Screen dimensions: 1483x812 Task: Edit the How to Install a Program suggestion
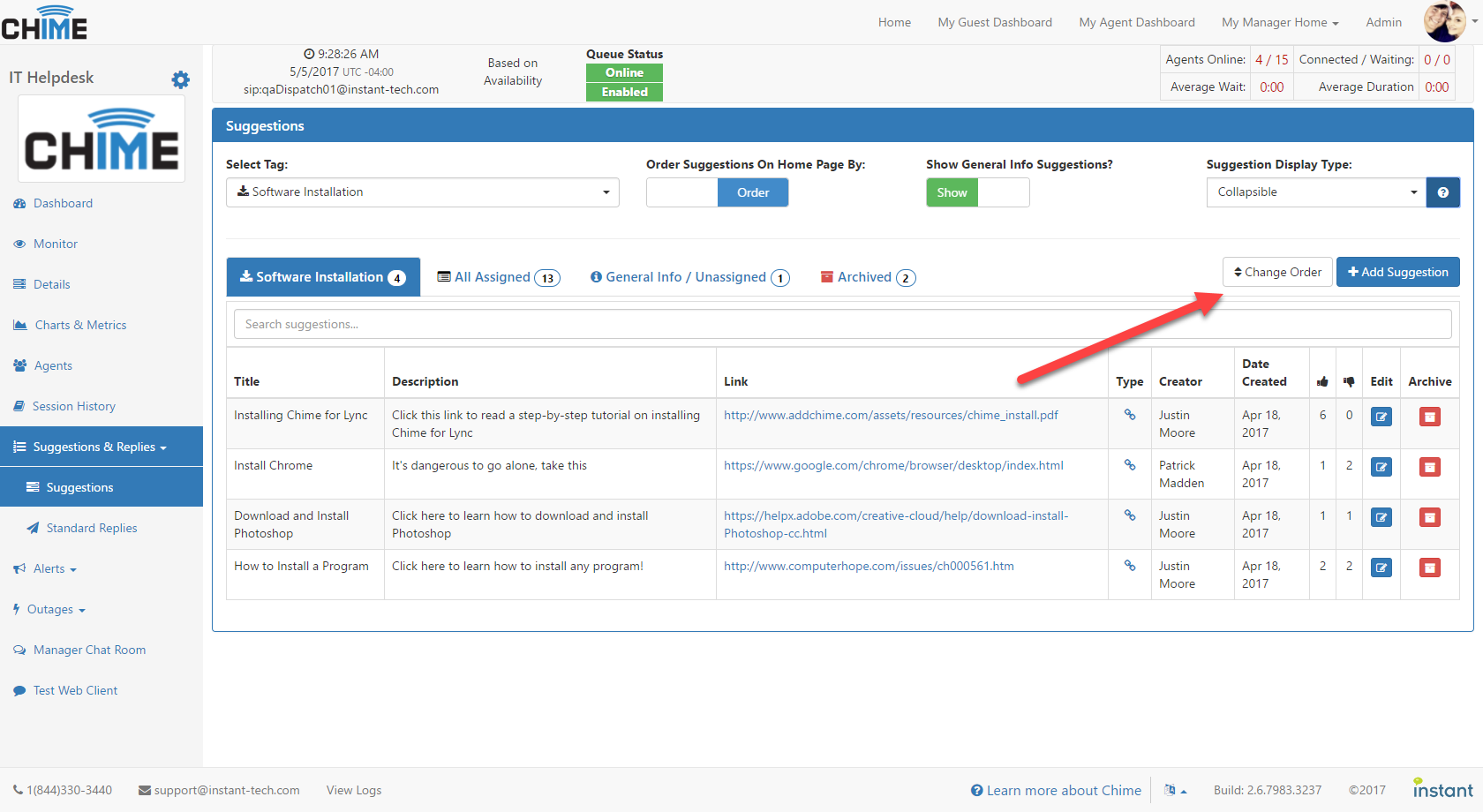coord(1381,568)
